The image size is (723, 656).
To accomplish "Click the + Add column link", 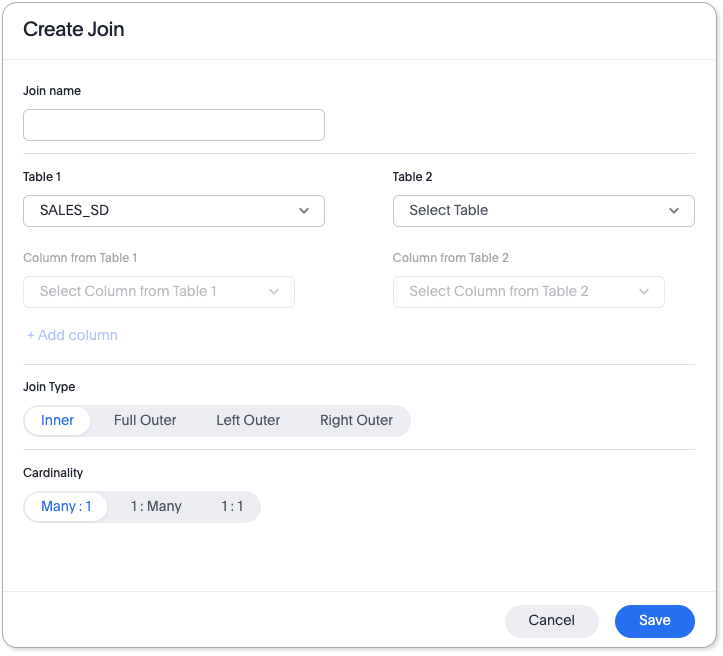I will point(72,336).
